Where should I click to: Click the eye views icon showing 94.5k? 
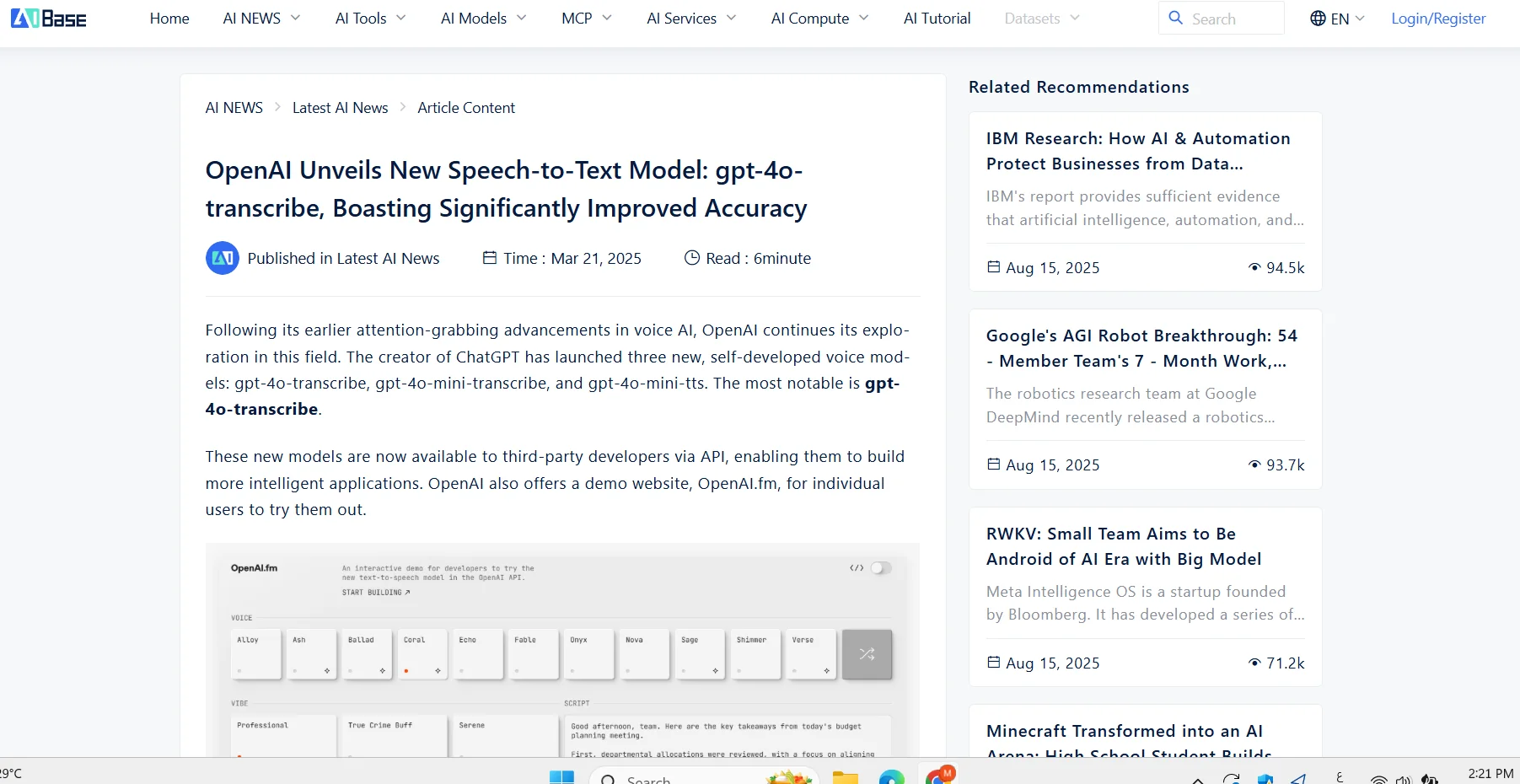[1254, 267]
